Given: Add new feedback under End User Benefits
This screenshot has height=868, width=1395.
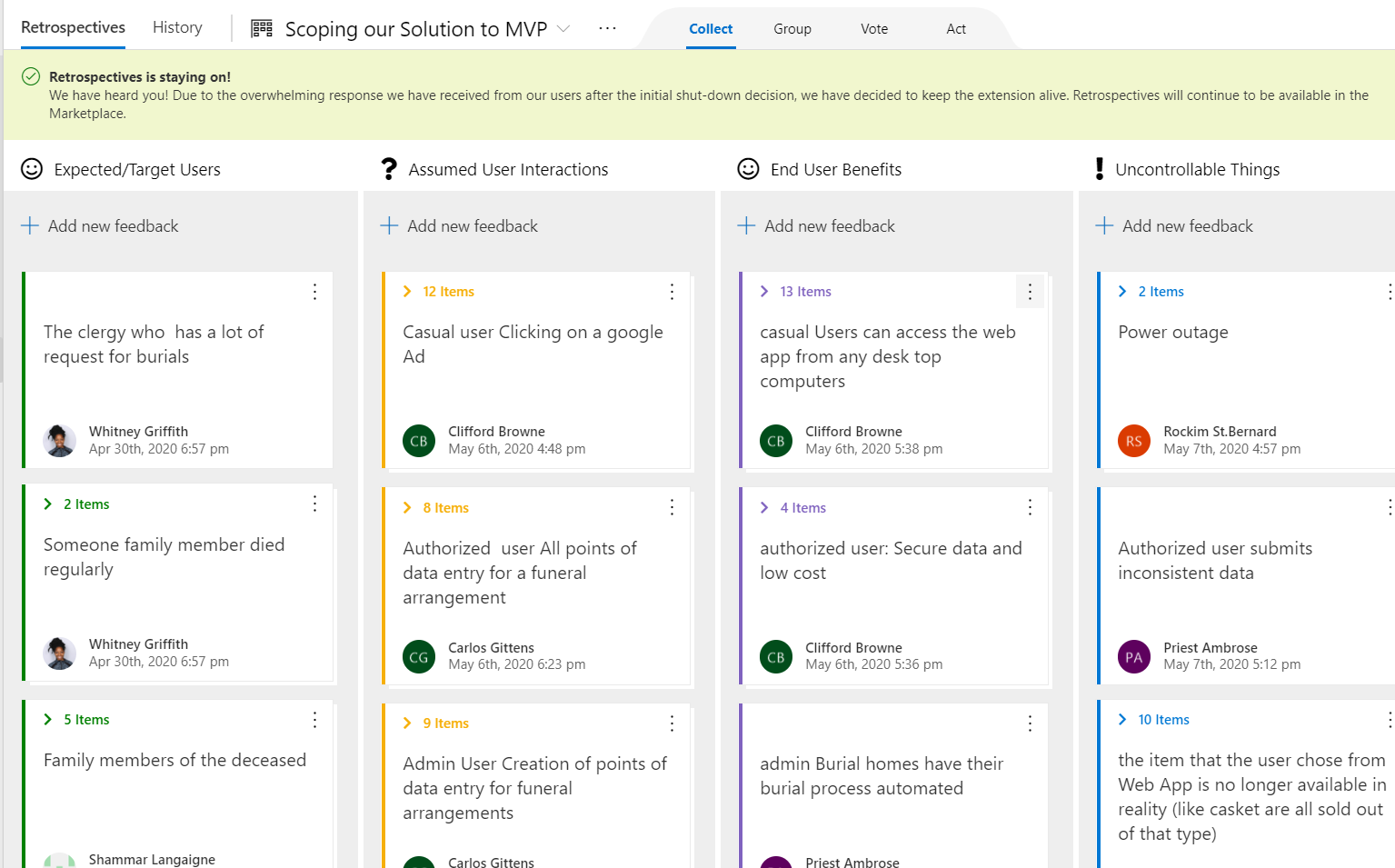Looking at the screenshot, I should pyautogui.click(x=817, y=225).
